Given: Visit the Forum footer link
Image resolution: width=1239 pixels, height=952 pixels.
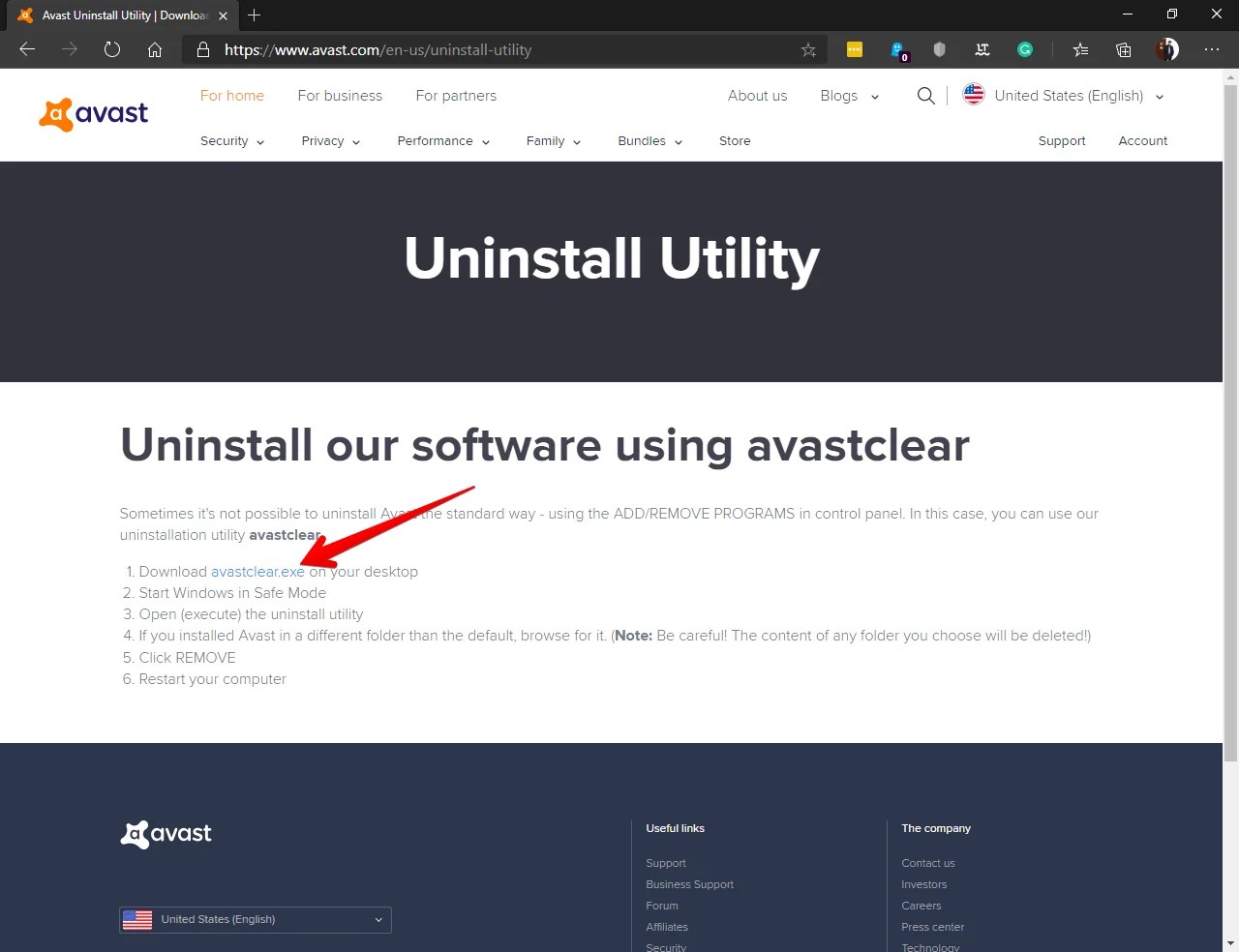Looking at the screenshot, I should point(662,906).
